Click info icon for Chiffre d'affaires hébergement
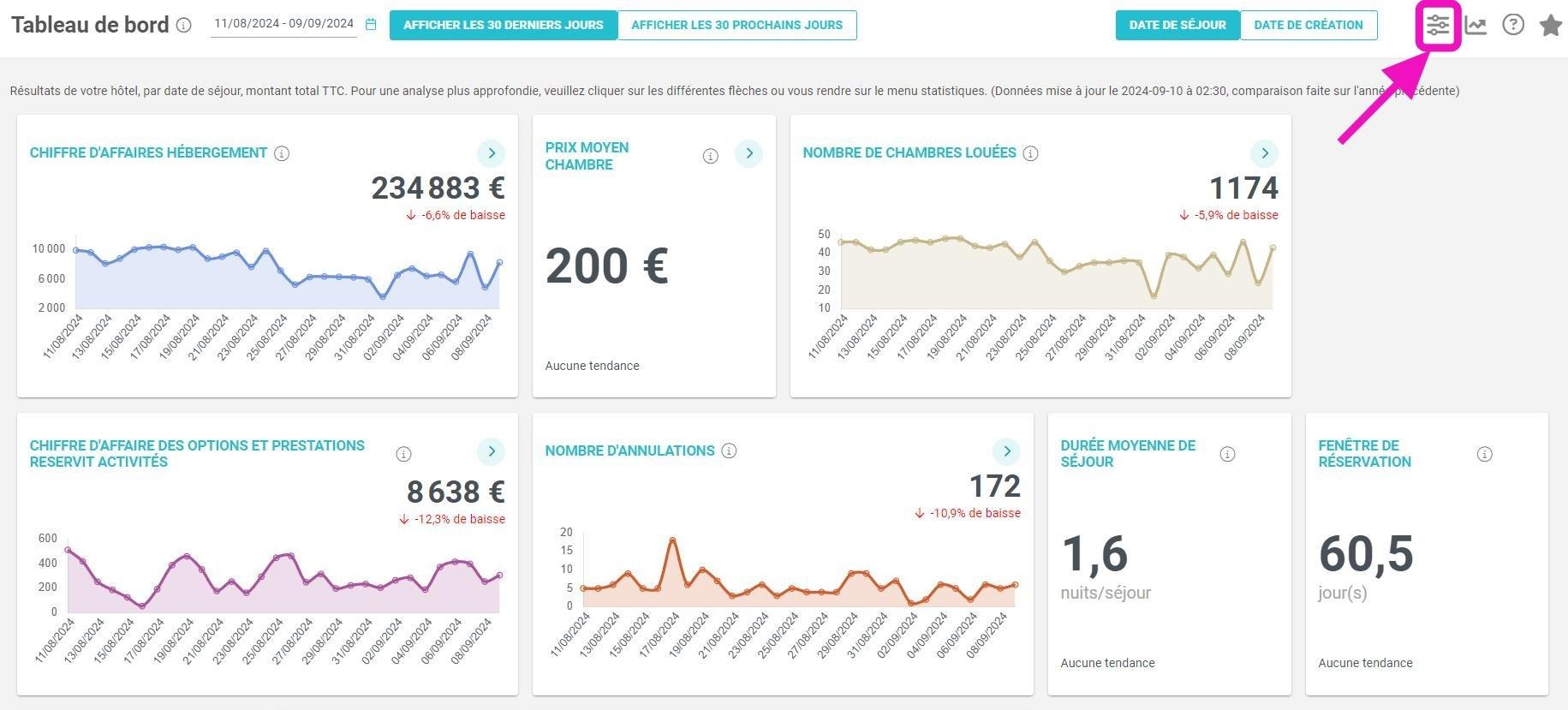 click(282, 153)
